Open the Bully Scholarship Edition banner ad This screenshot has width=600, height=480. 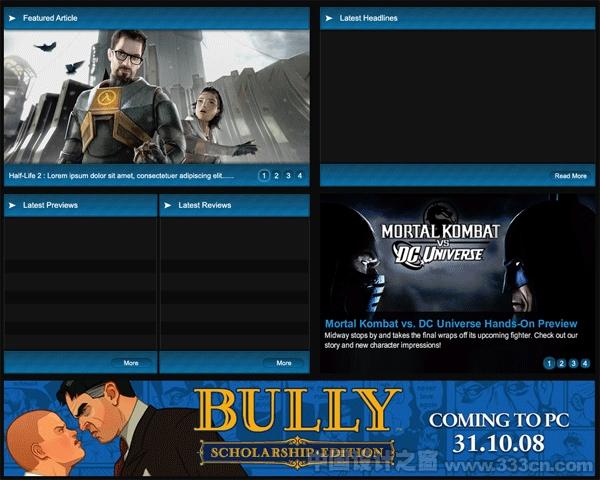click(299, 428)
